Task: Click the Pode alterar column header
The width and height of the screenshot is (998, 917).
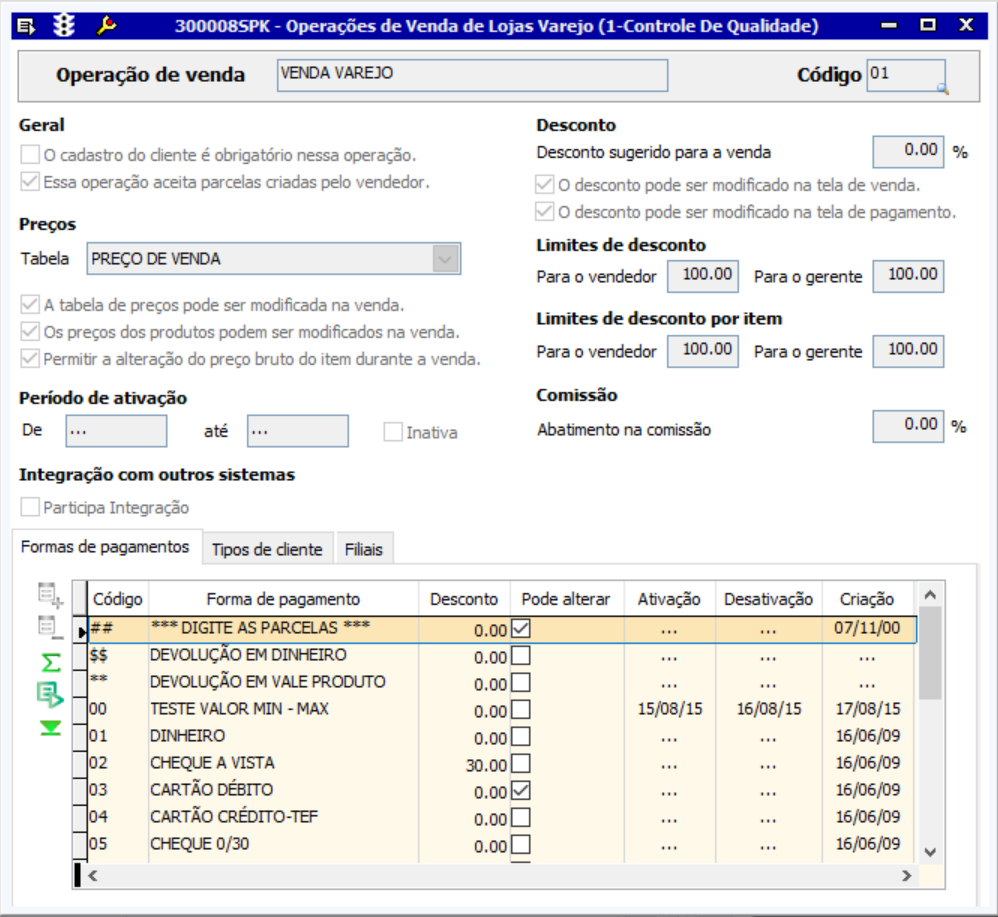Action: click(566, 599)
